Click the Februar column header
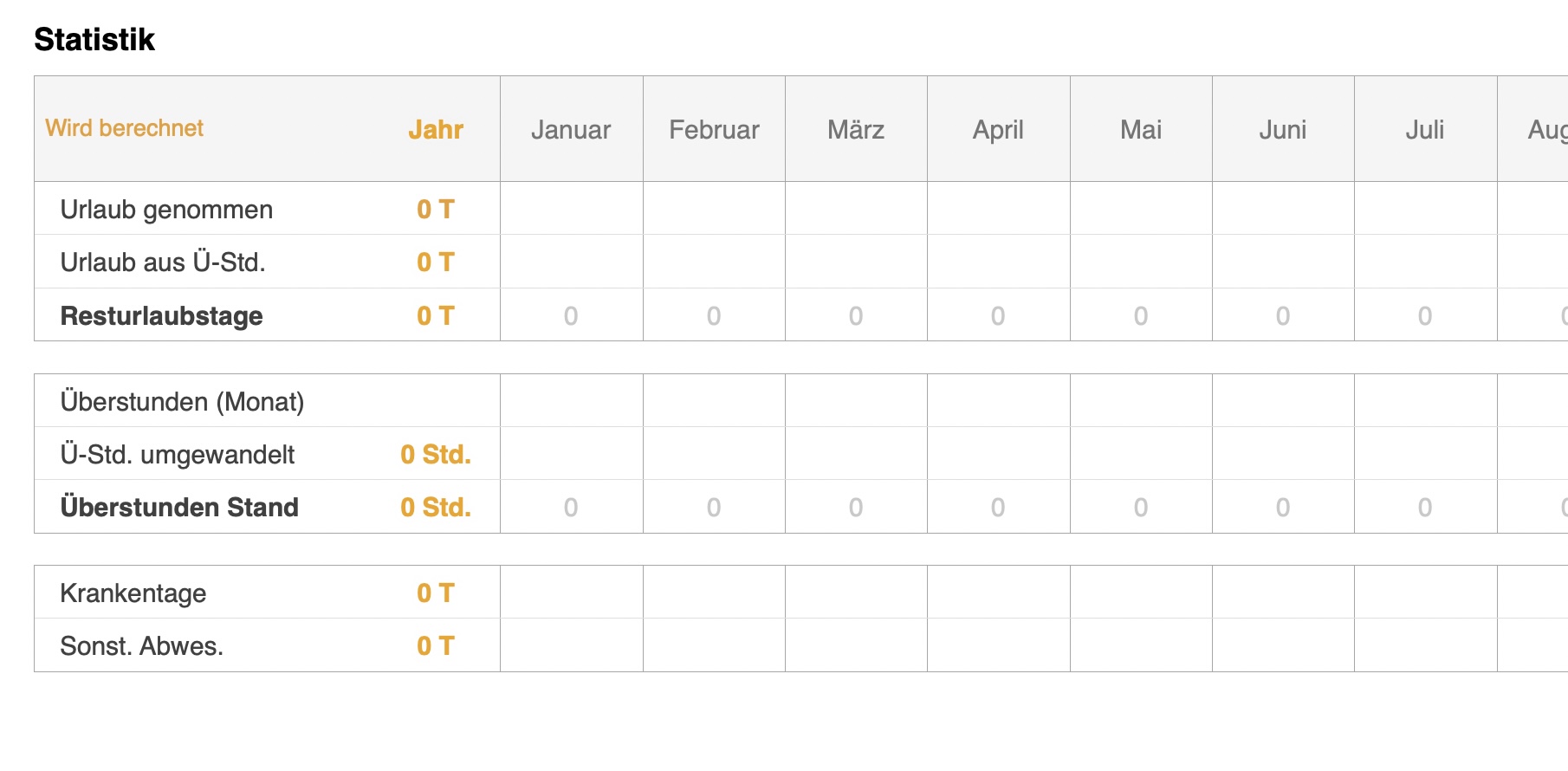Screen dimensions: 1568x771 [x=714, y=130]
